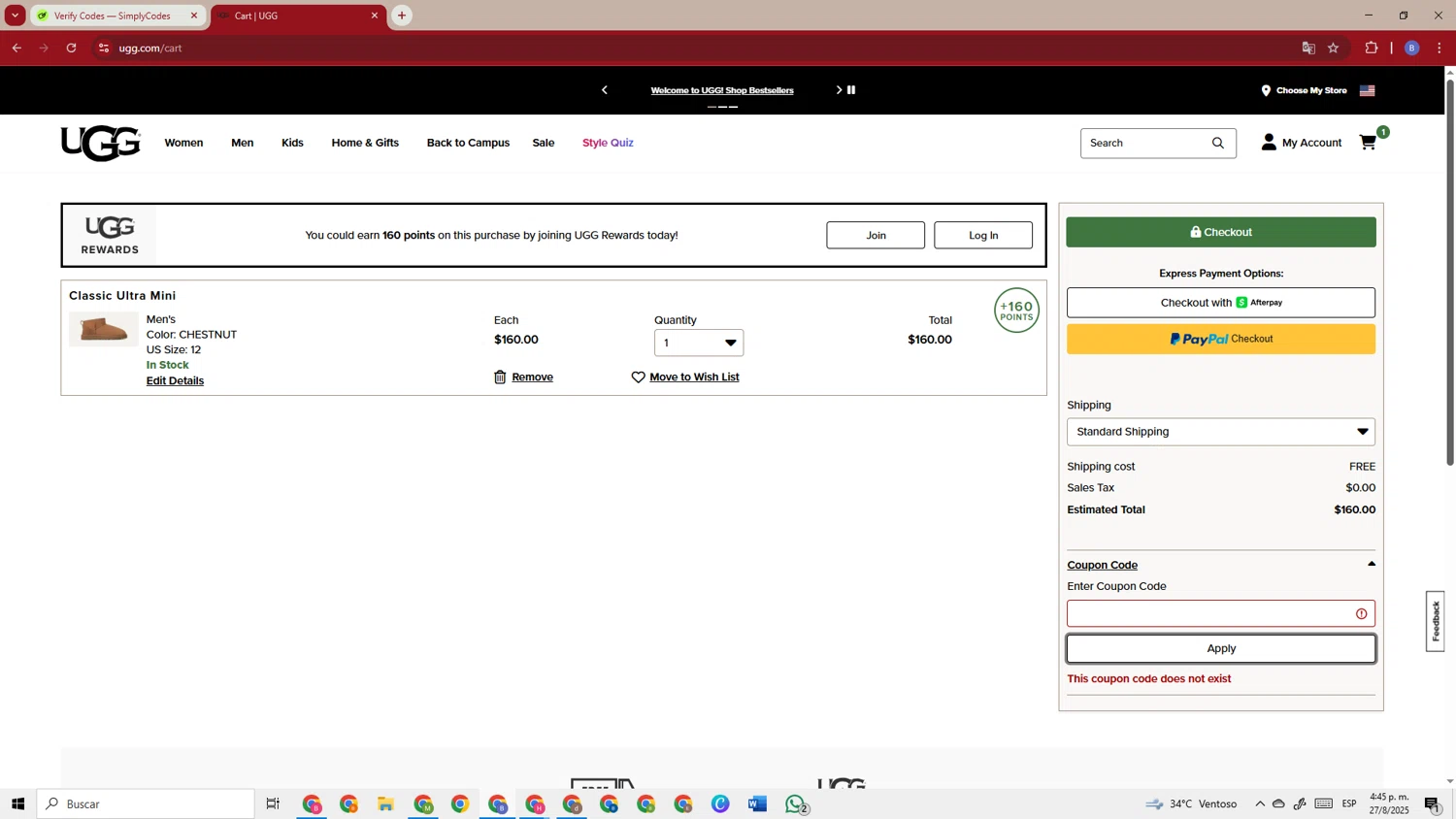
Task: Open the My Account user icon
Action: (x=1269, y=142)
